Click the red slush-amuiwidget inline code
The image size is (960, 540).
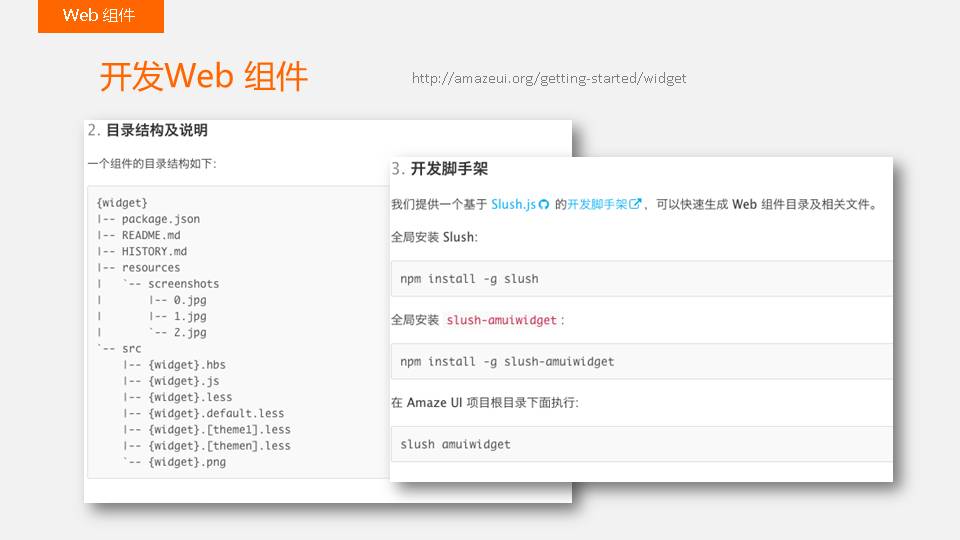point(501,320)
